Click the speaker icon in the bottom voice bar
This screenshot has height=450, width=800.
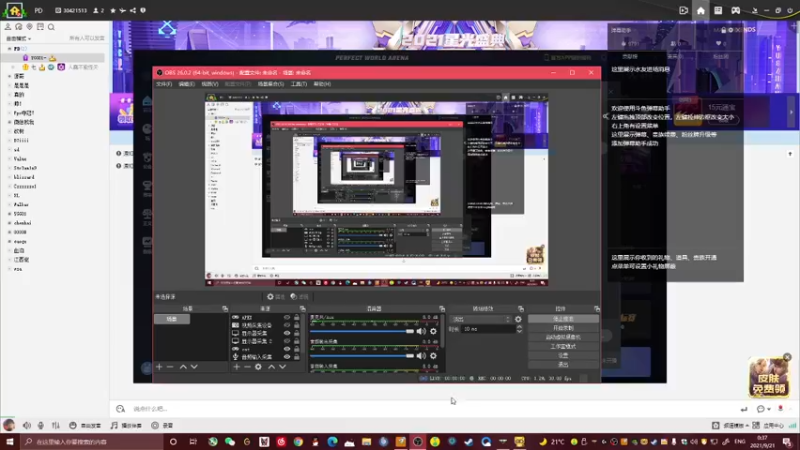coord(27,425)
